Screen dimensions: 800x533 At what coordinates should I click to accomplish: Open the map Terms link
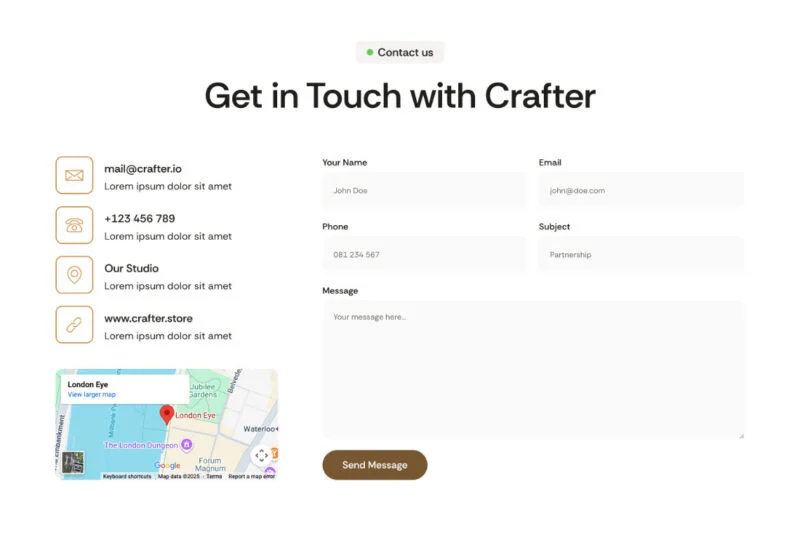click(214, 476)
